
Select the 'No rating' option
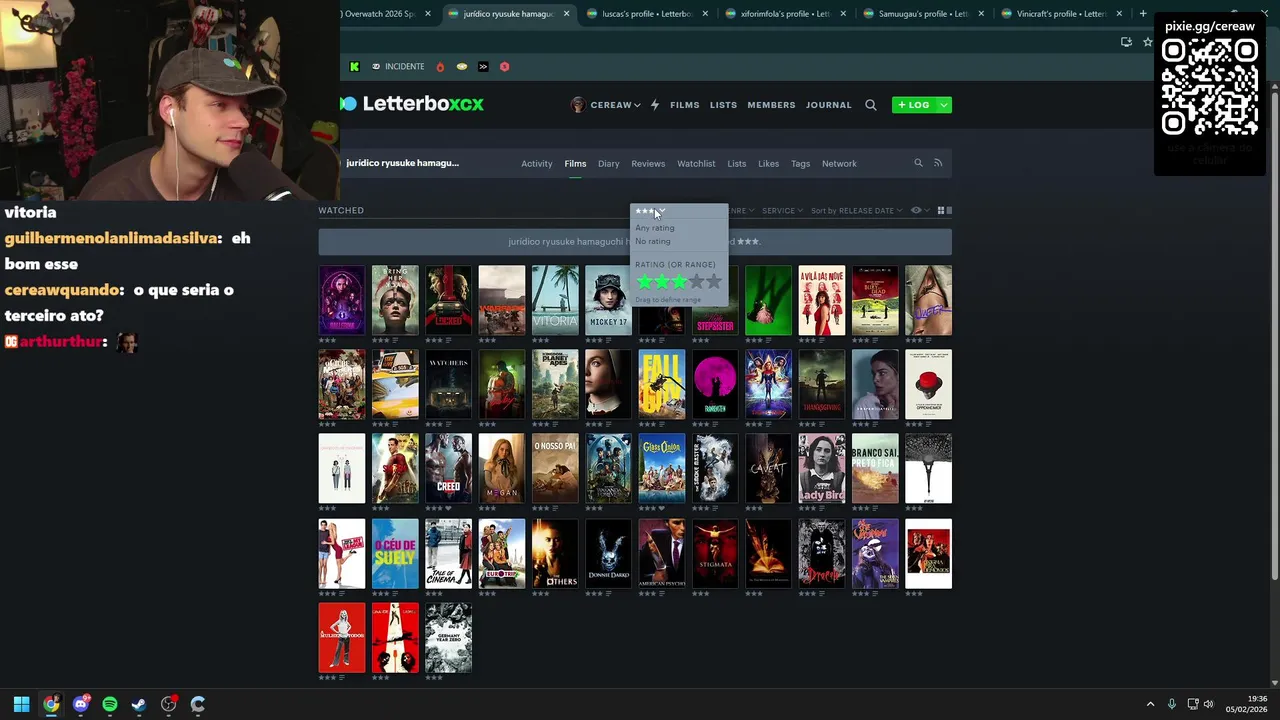click(653, 241)
